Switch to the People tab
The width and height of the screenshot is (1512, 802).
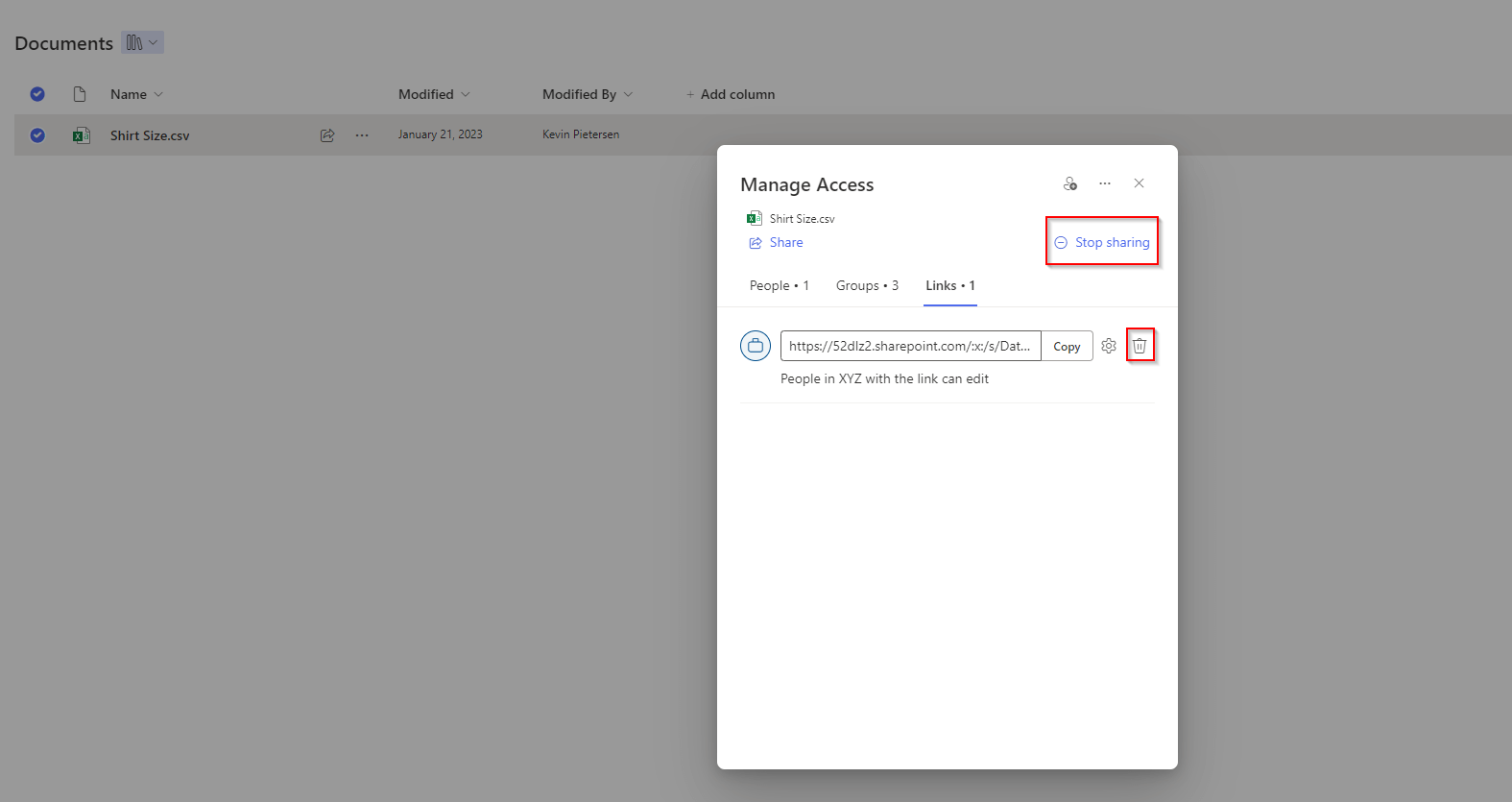[x=779, y=285]
